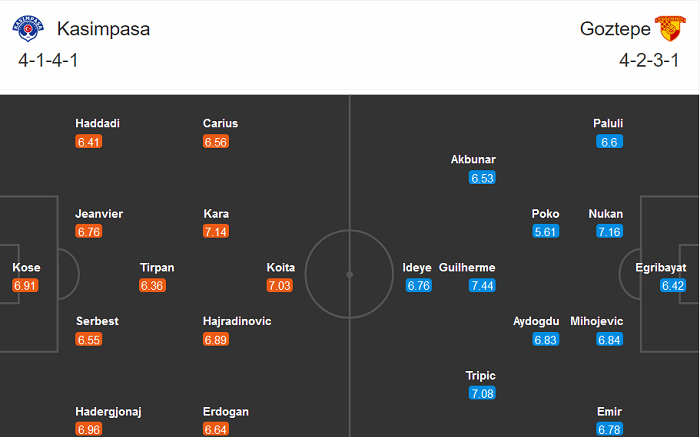Click Kara's 7.14 rating badge
700x437 pixels.
pyautogui.click(x=216, y=232)
